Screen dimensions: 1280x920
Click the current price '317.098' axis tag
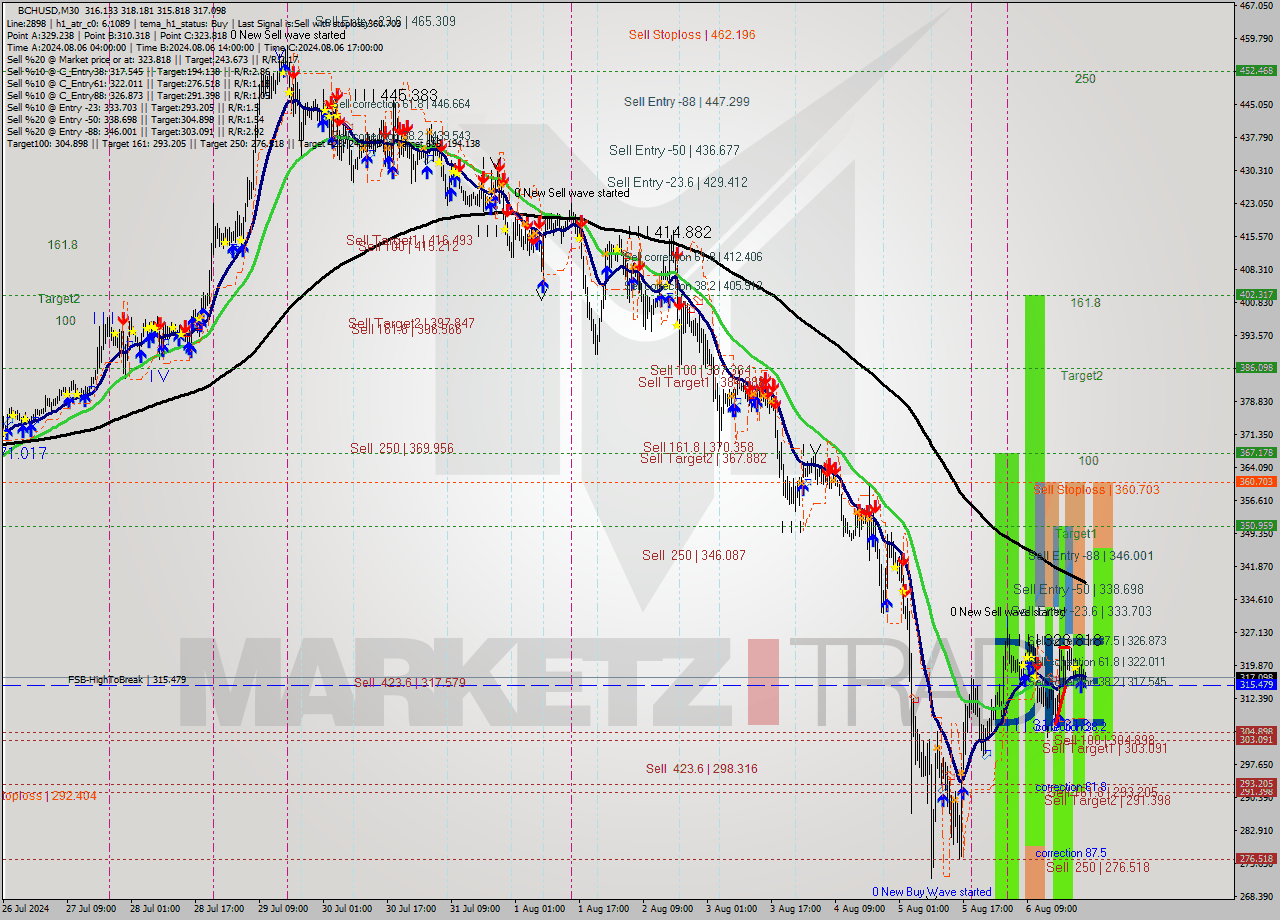click(x=1256, y=677)
